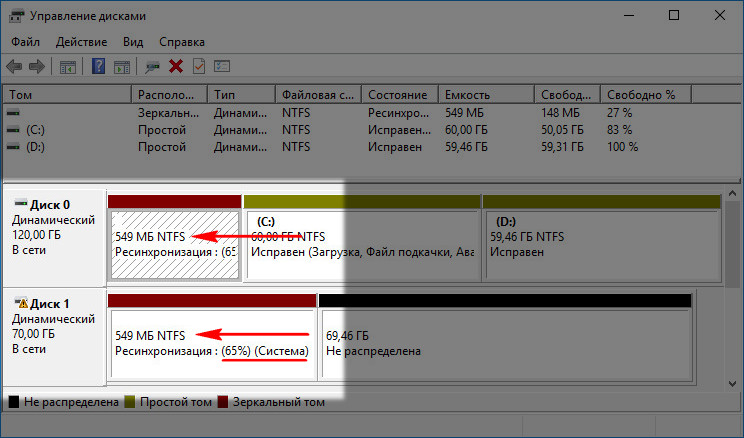Click the Properties checkmark toolbar icon
The image size is (744, 438).
[199, 66]
